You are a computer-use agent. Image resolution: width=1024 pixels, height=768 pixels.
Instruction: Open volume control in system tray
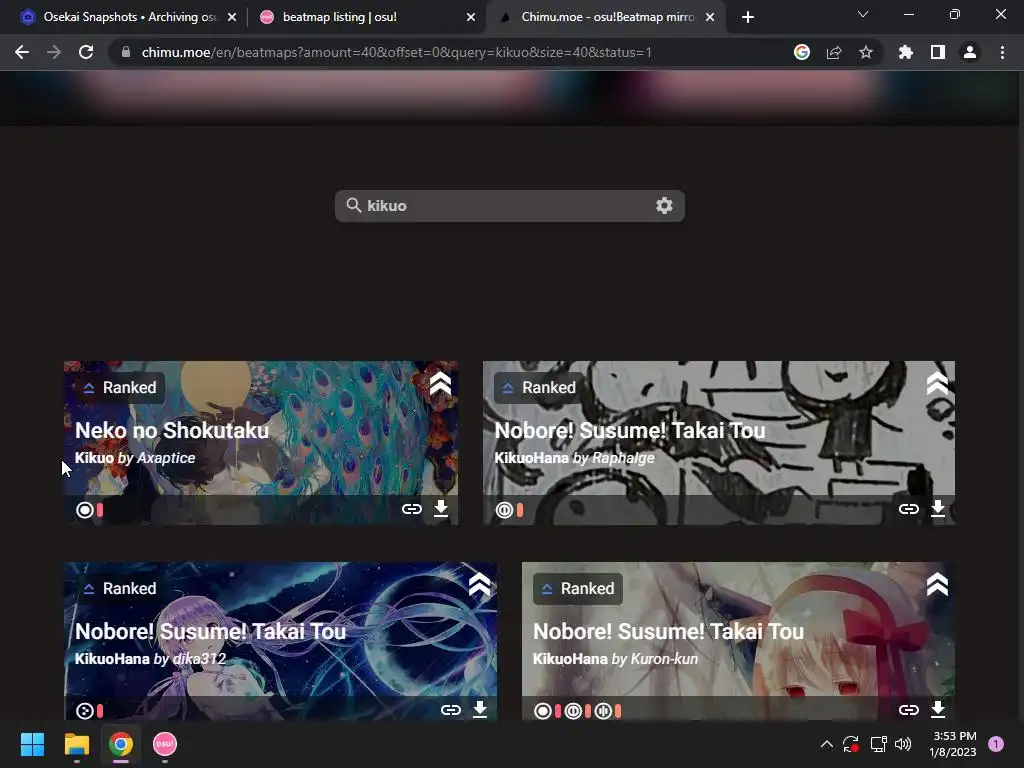tap(903, 744)
